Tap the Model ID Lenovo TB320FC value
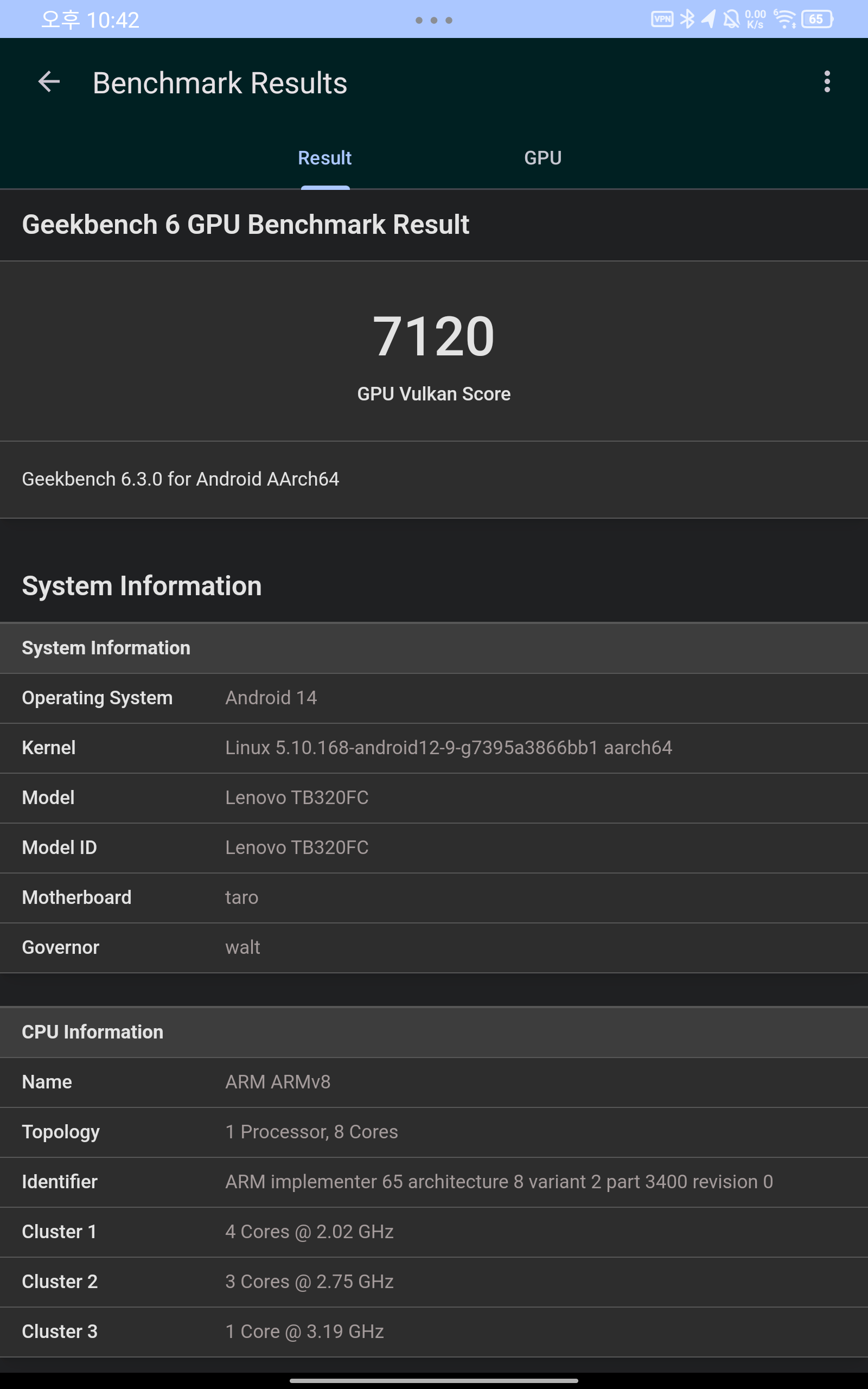Image resolution: width=868 pixels, height=1389 pixels. [297, 848]
